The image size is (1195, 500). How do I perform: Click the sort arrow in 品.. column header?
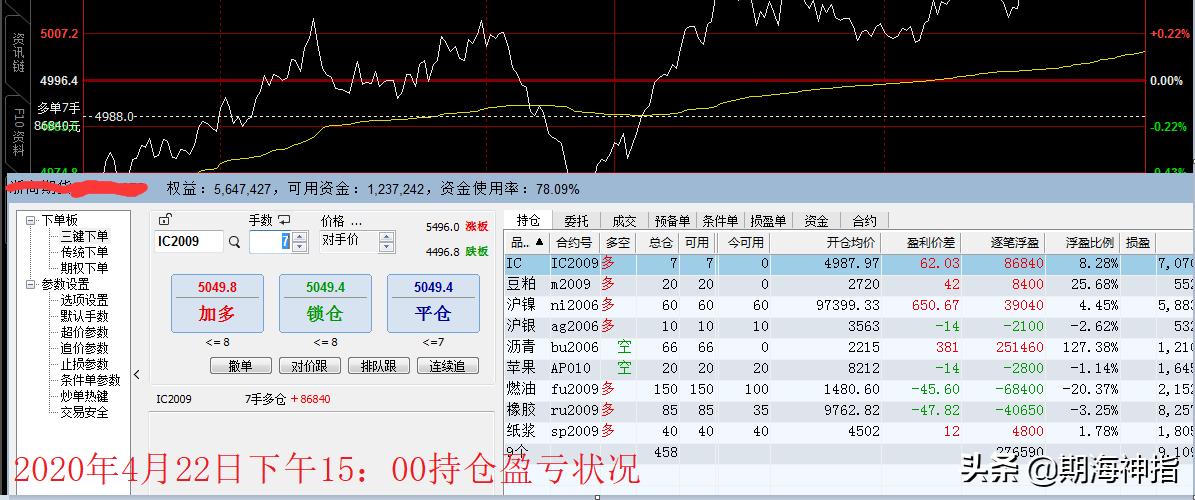540,242
